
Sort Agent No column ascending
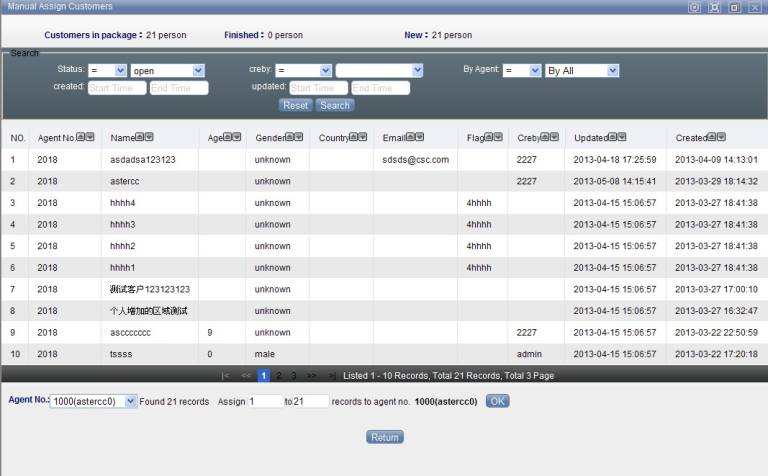(80, 137)
